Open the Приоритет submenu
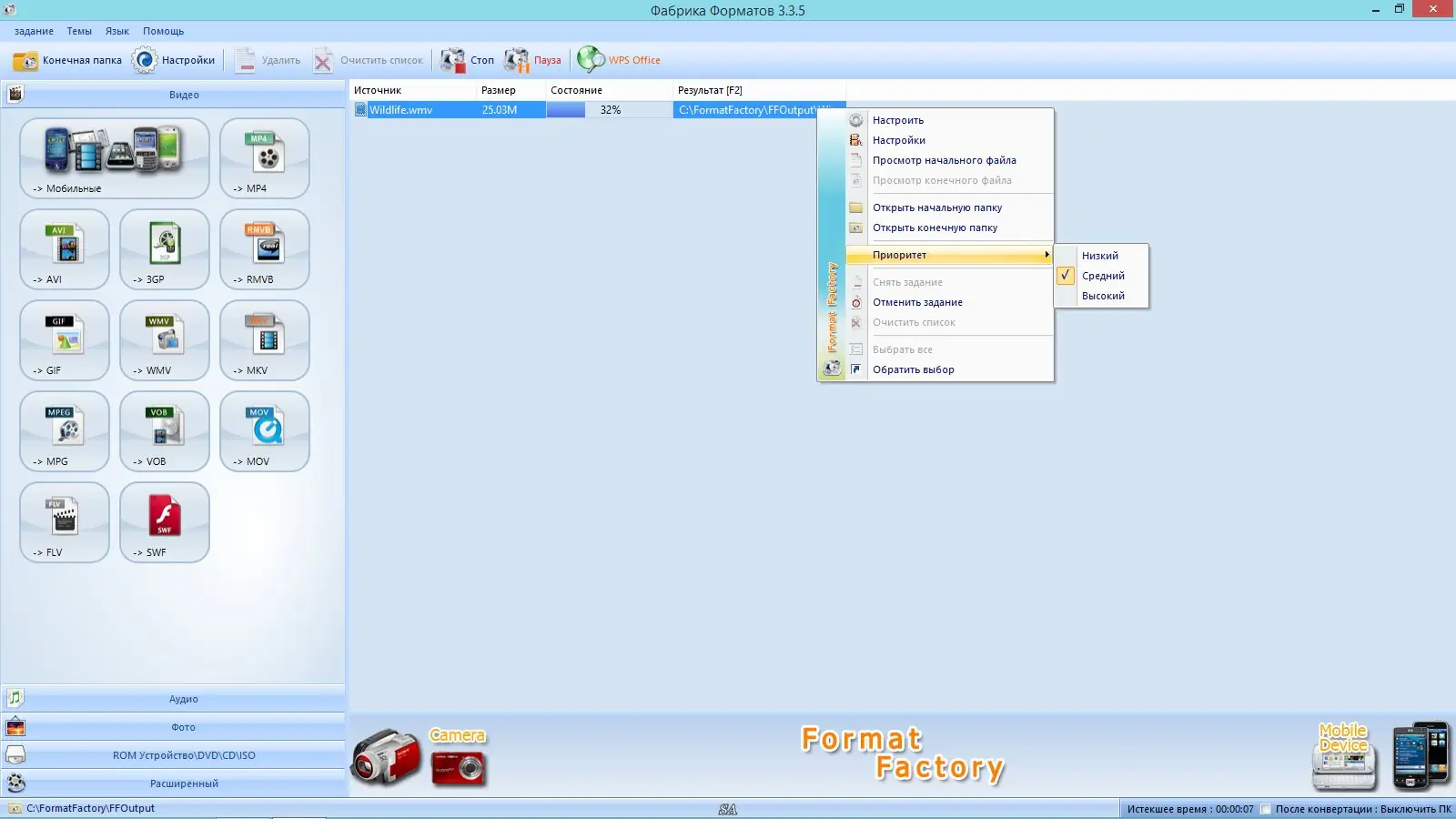The image size is (1456, 819). pos(949,255)
